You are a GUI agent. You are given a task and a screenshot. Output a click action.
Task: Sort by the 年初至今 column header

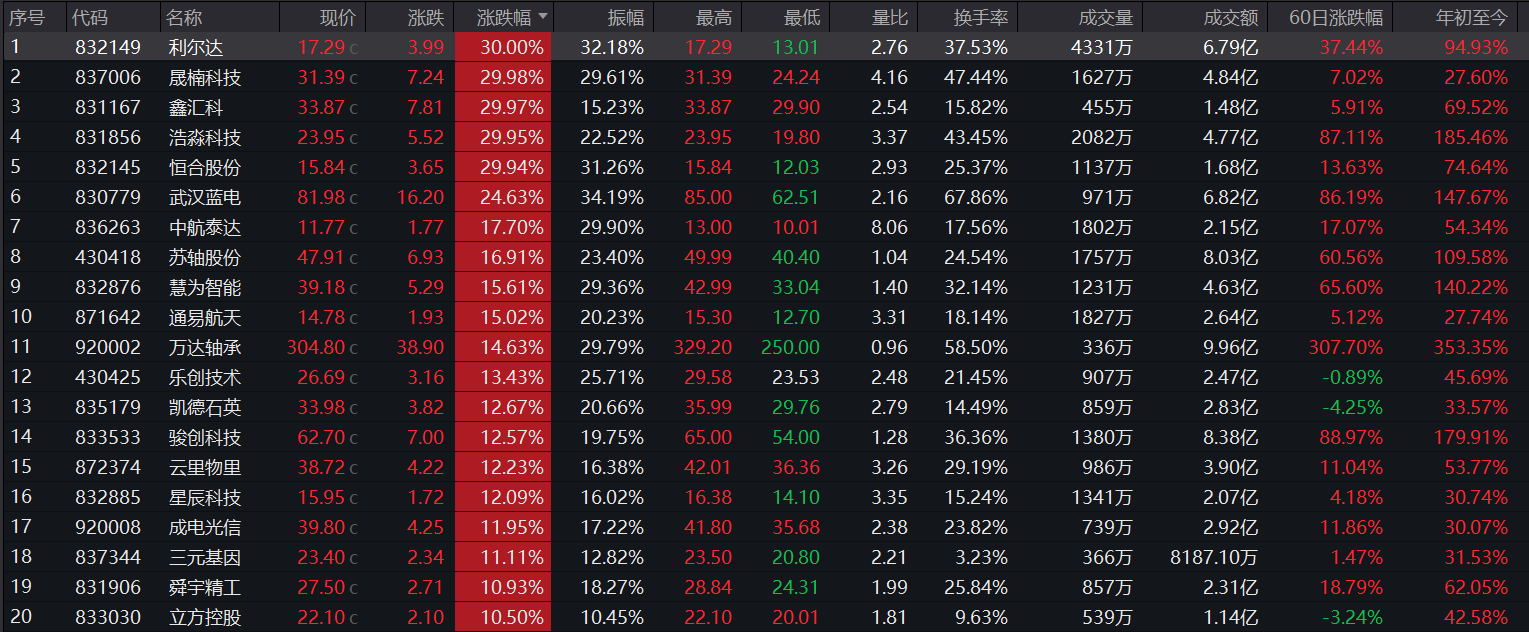[x=1472, y=17]
